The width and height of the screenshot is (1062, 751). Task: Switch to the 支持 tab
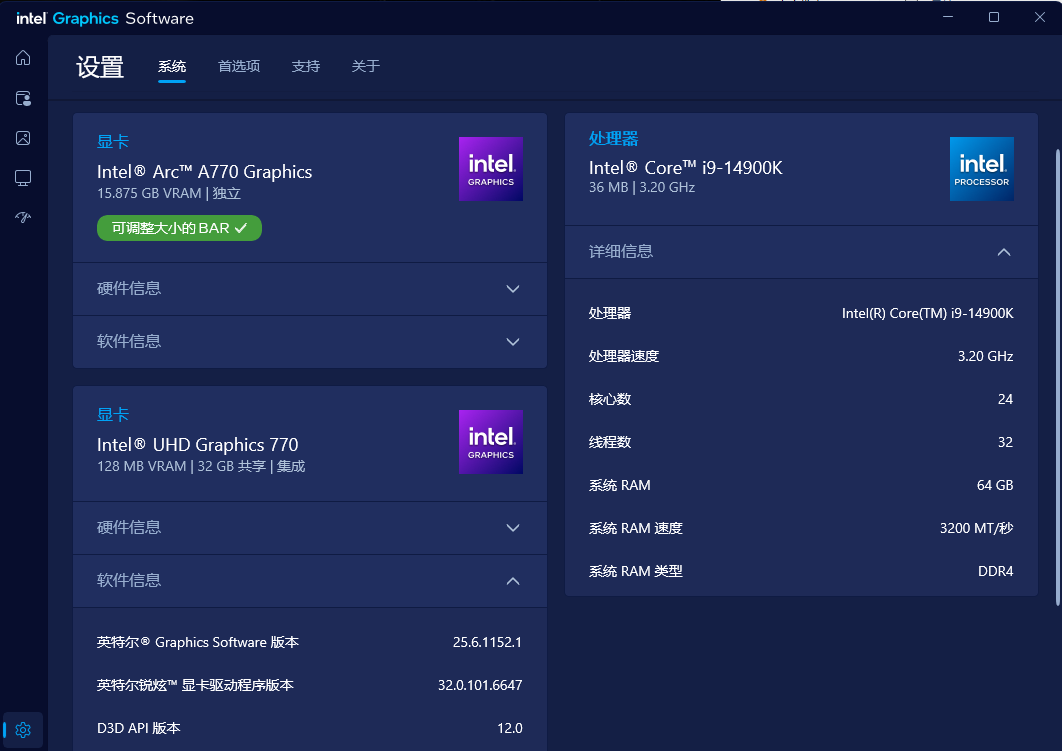pos(305,66)
